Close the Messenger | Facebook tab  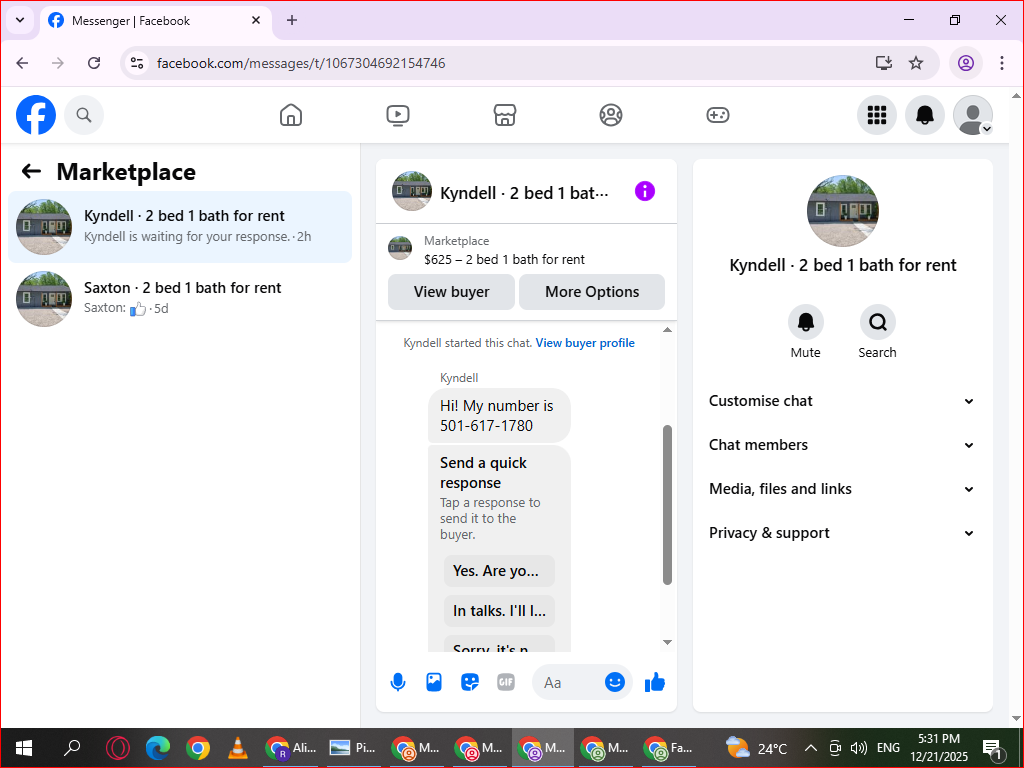coord(256,20)
